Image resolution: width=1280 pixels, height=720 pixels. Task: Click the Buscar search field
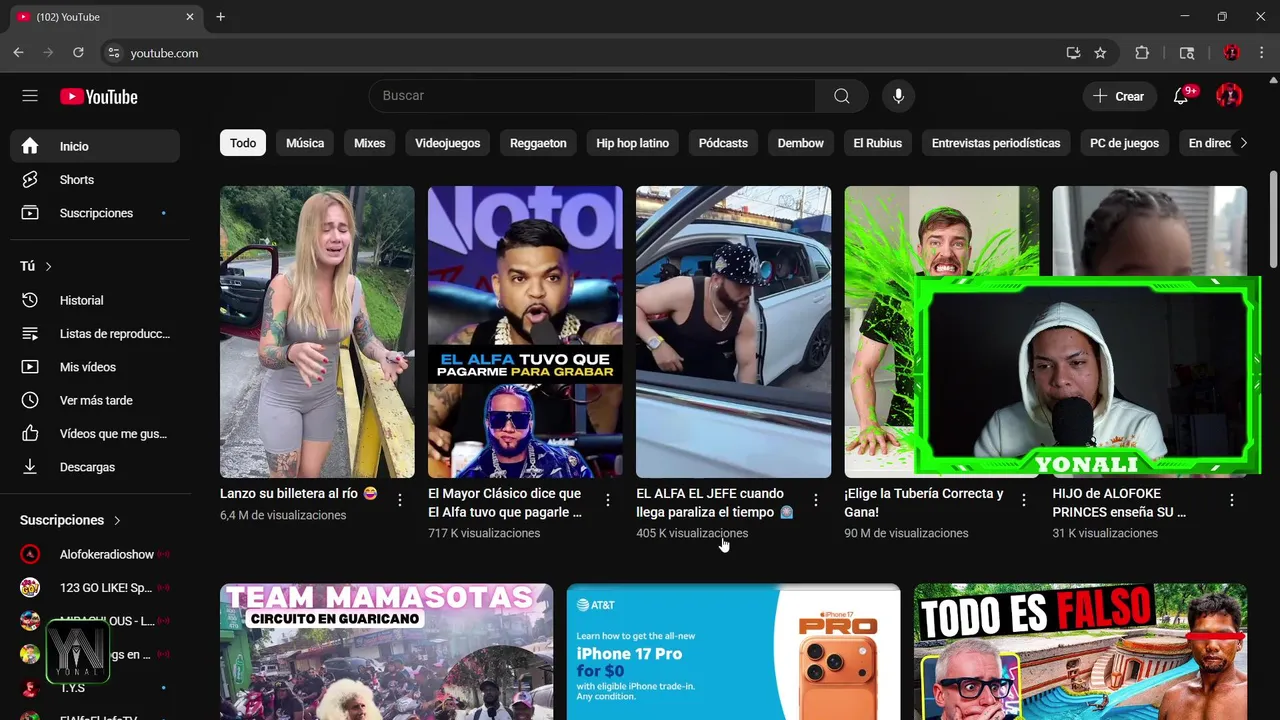592,96
